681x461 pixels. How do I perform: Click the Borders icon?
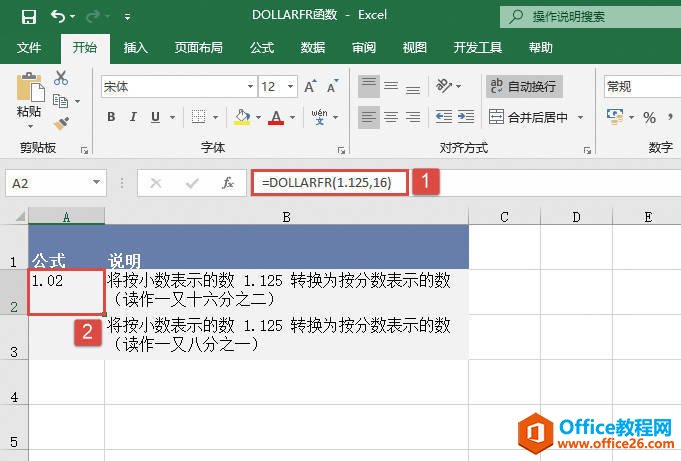pos(198,116)
